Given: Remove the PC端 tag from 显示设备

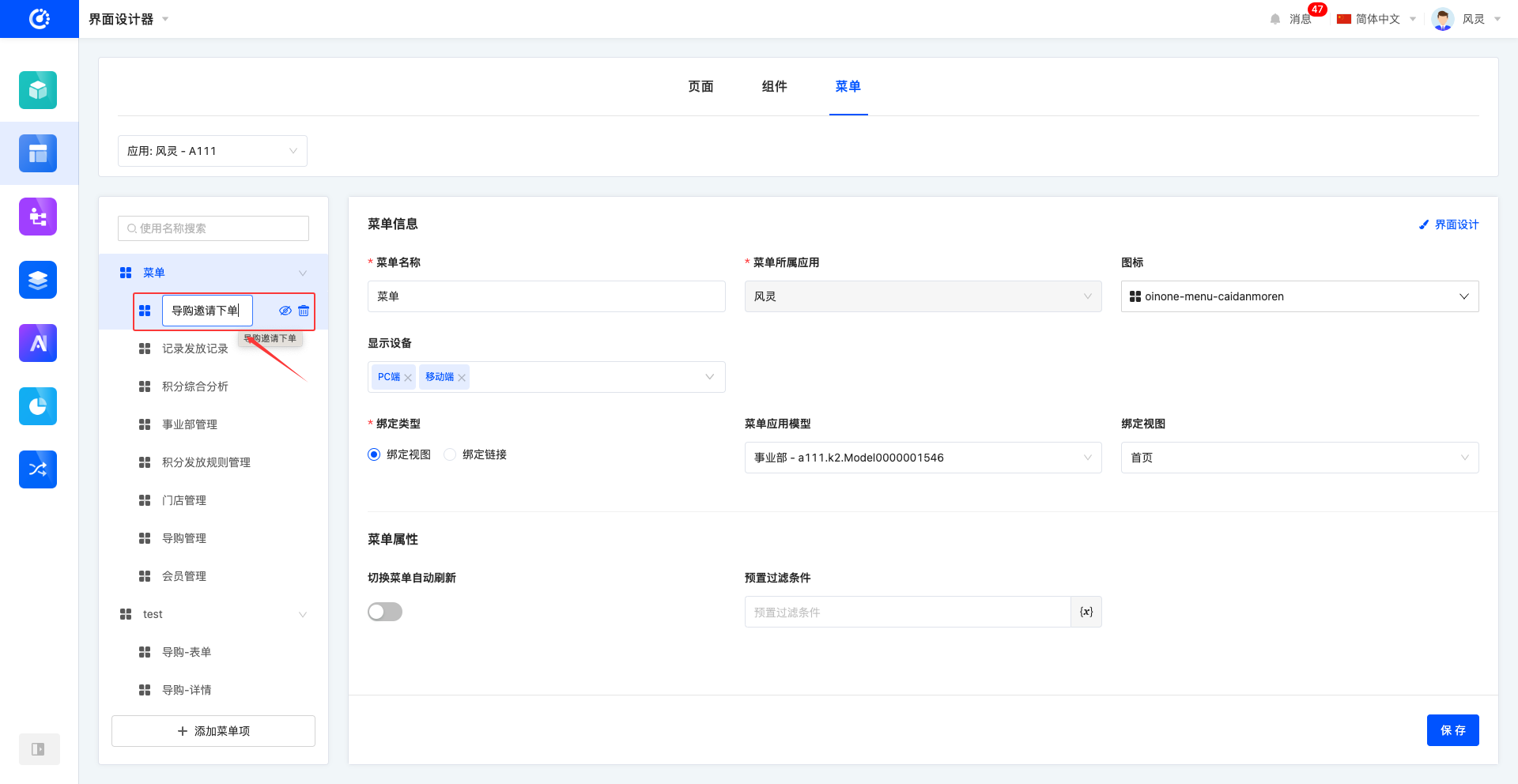Looking at the screenshot, I should 408,378.
